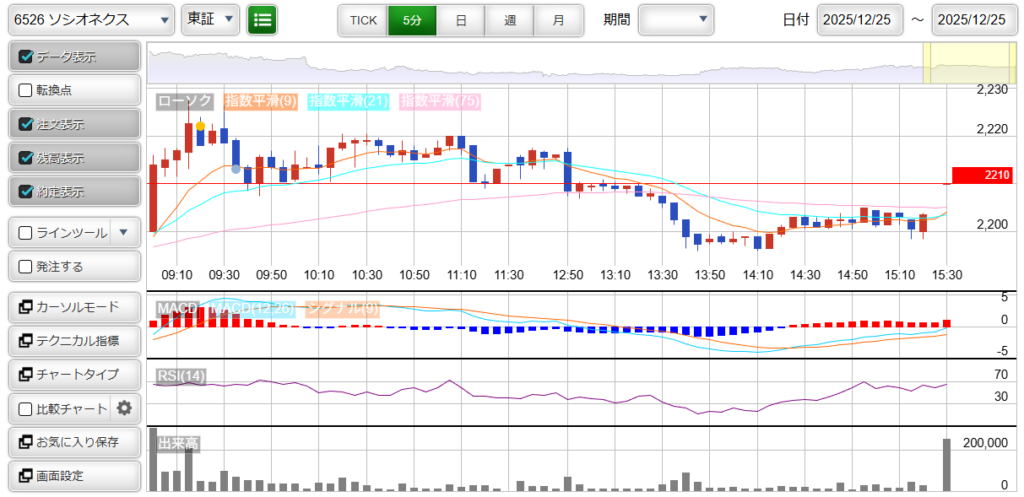Click the green list icon button
1024x497 pixels.
point(262,19)
